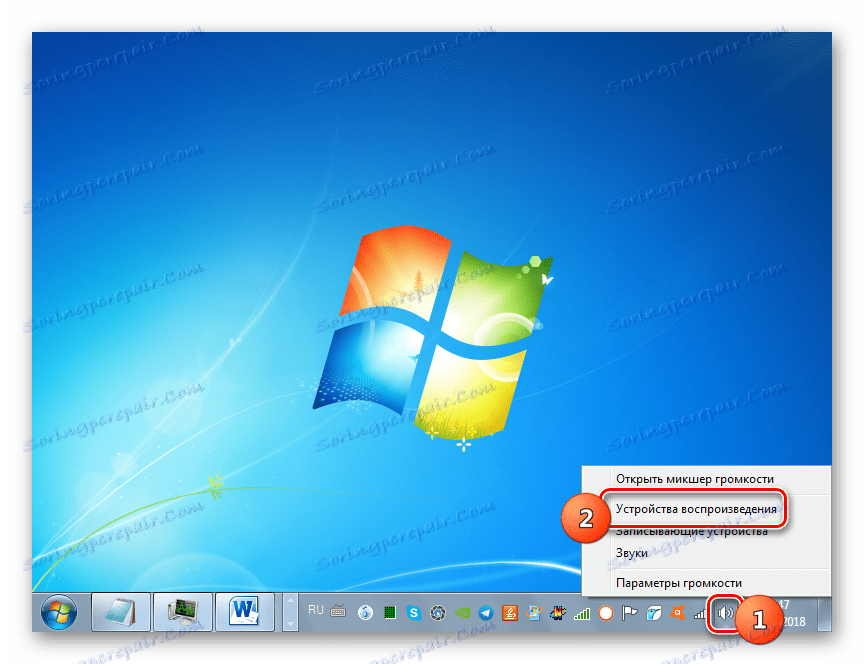
Task: Click the orange circle tray icon
Action: (606, 613)
